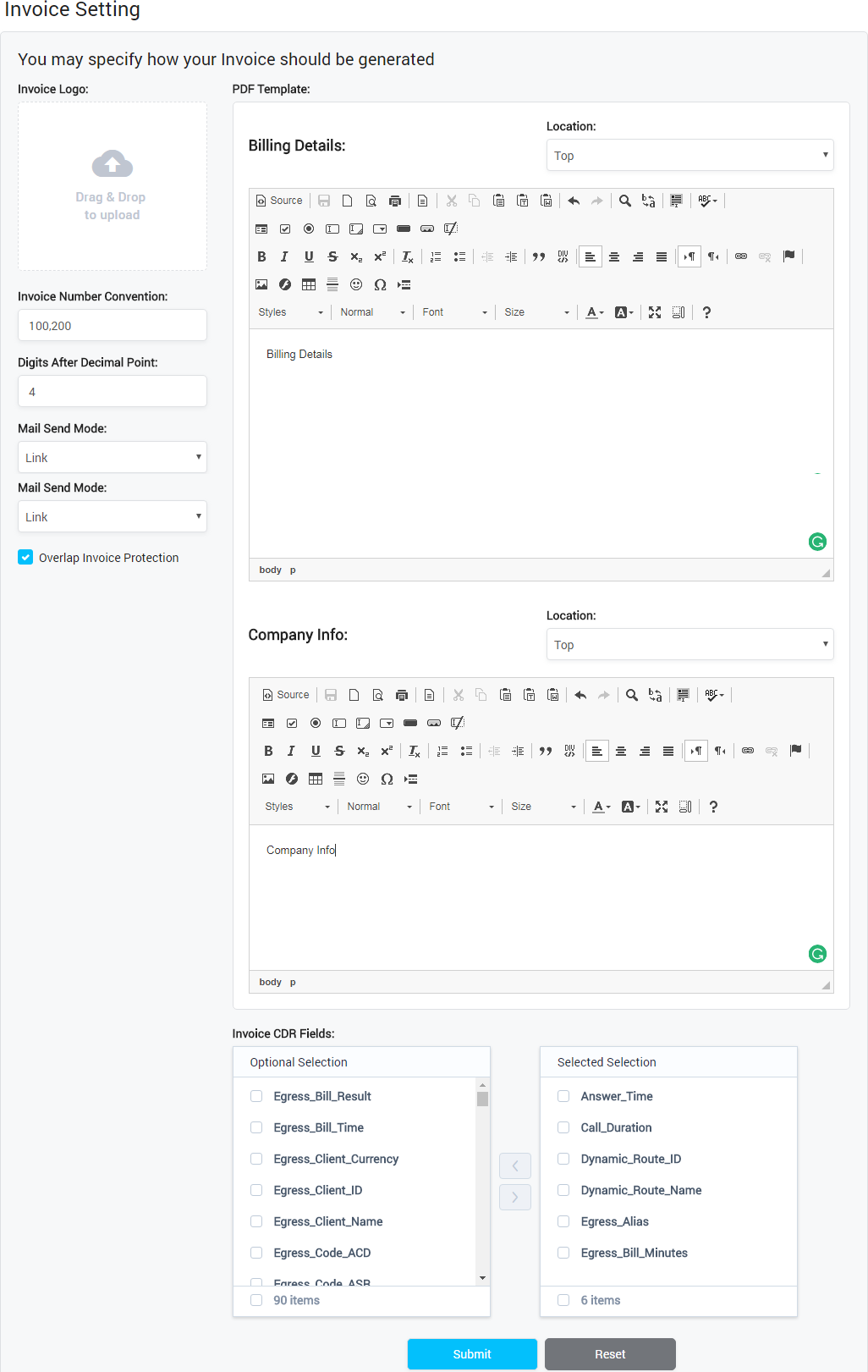Uncheck Overlap Invoice Protection
Viewport: 868px width, 1372px height.
click(x=25, y=557)
